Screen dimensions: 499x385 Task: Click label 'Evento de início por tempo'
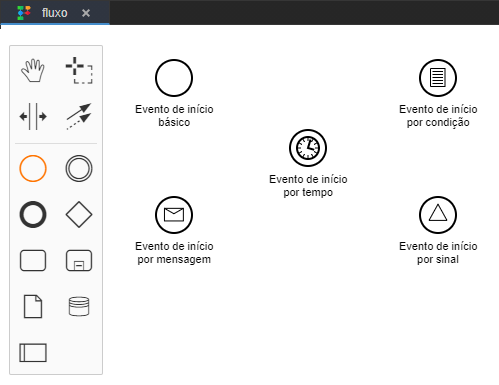point(308,186)
